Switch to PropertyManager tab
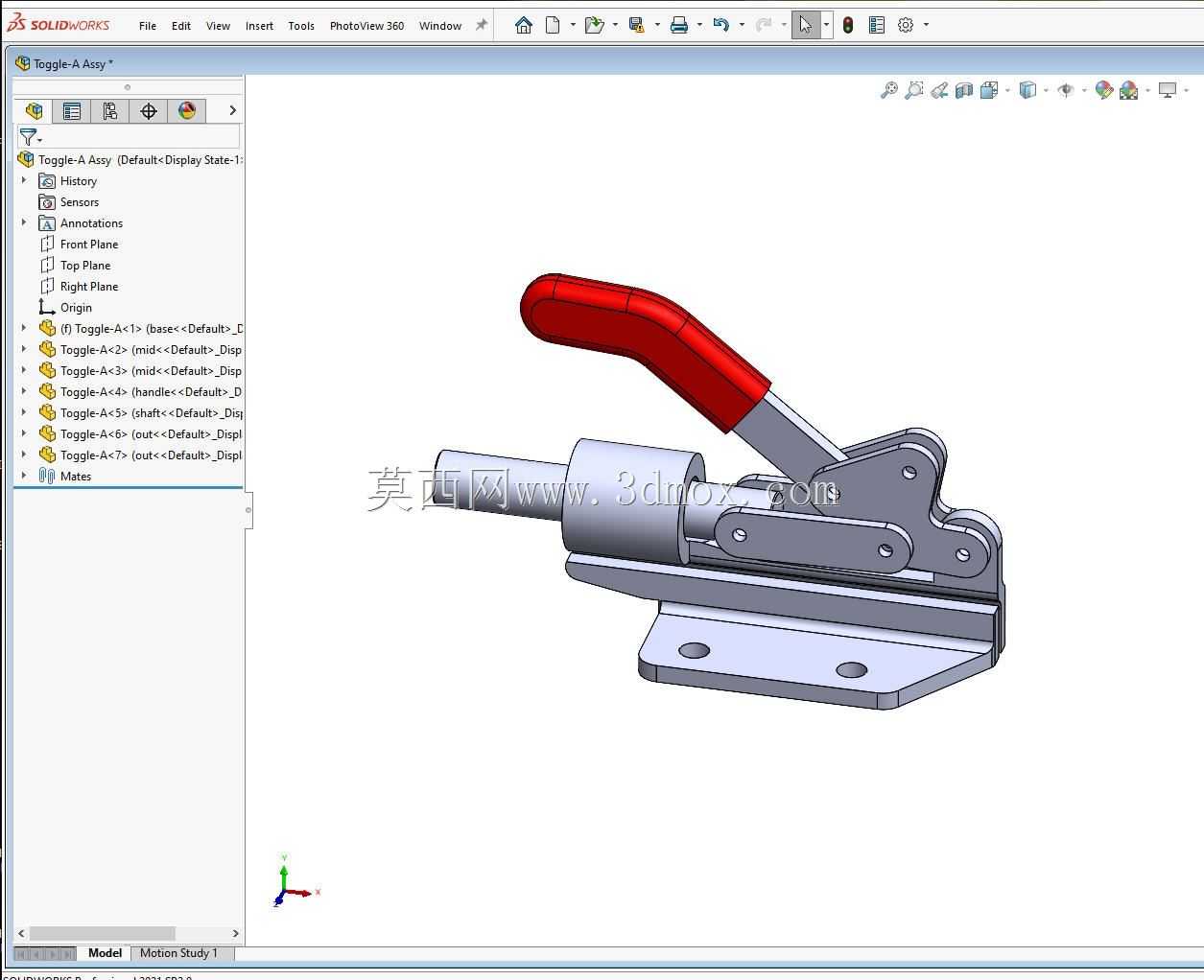Screen dimensions: 1204x980 [72, 111]
